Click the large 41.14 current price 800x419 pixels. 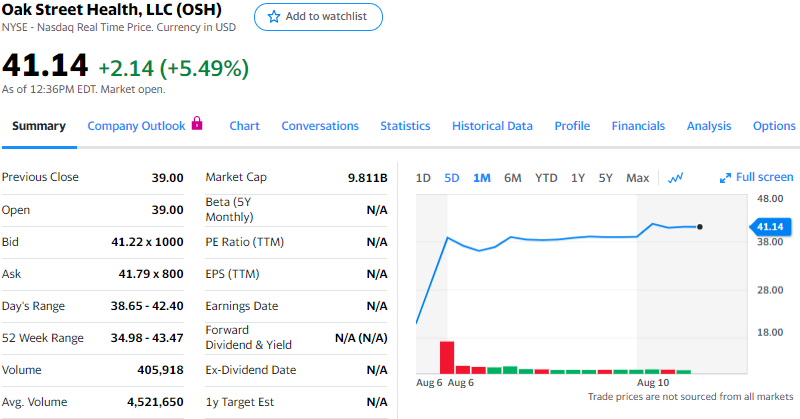[x=45, y=66]
